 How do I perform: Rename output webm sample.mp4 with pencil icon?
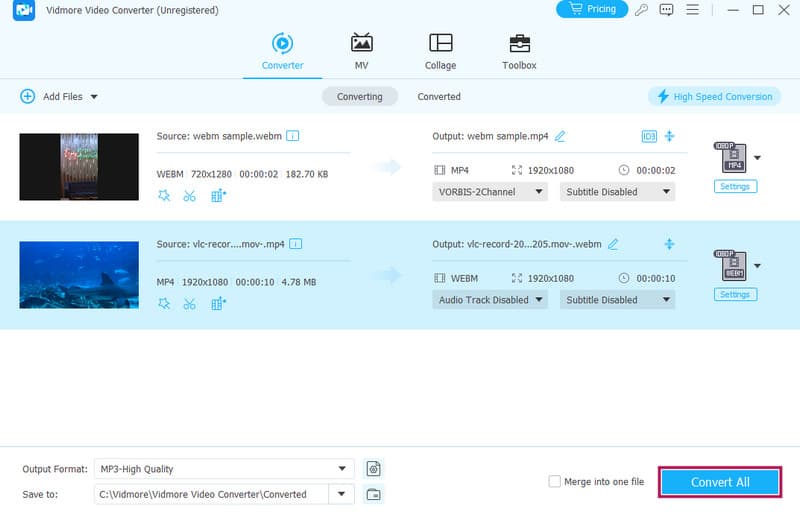click(x=560, y=136)
